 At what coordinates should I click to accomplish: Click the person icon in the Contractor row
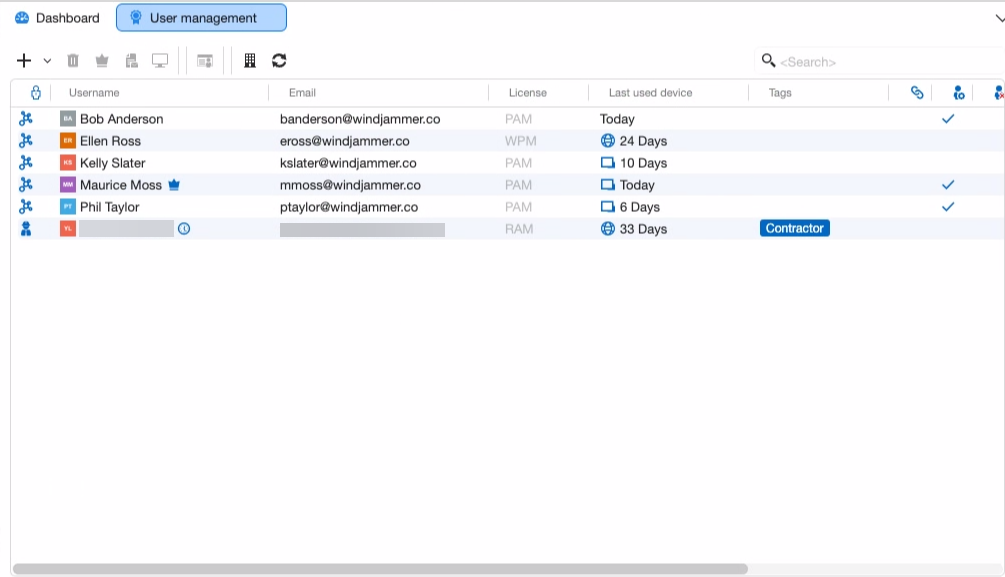tap(26, 228)
